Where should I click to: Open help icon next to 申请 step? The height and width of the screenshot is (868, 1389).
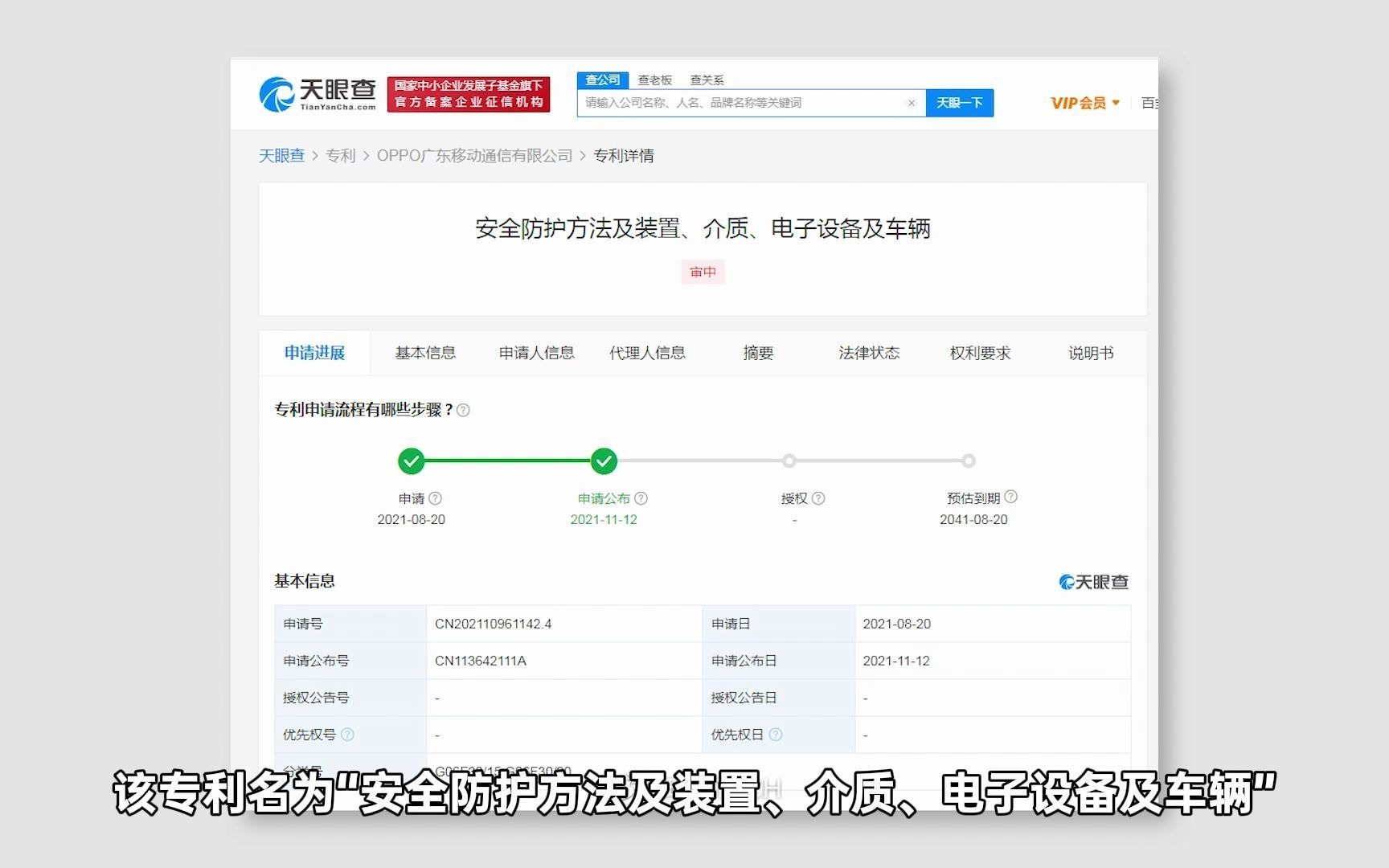tap(435, 498)
